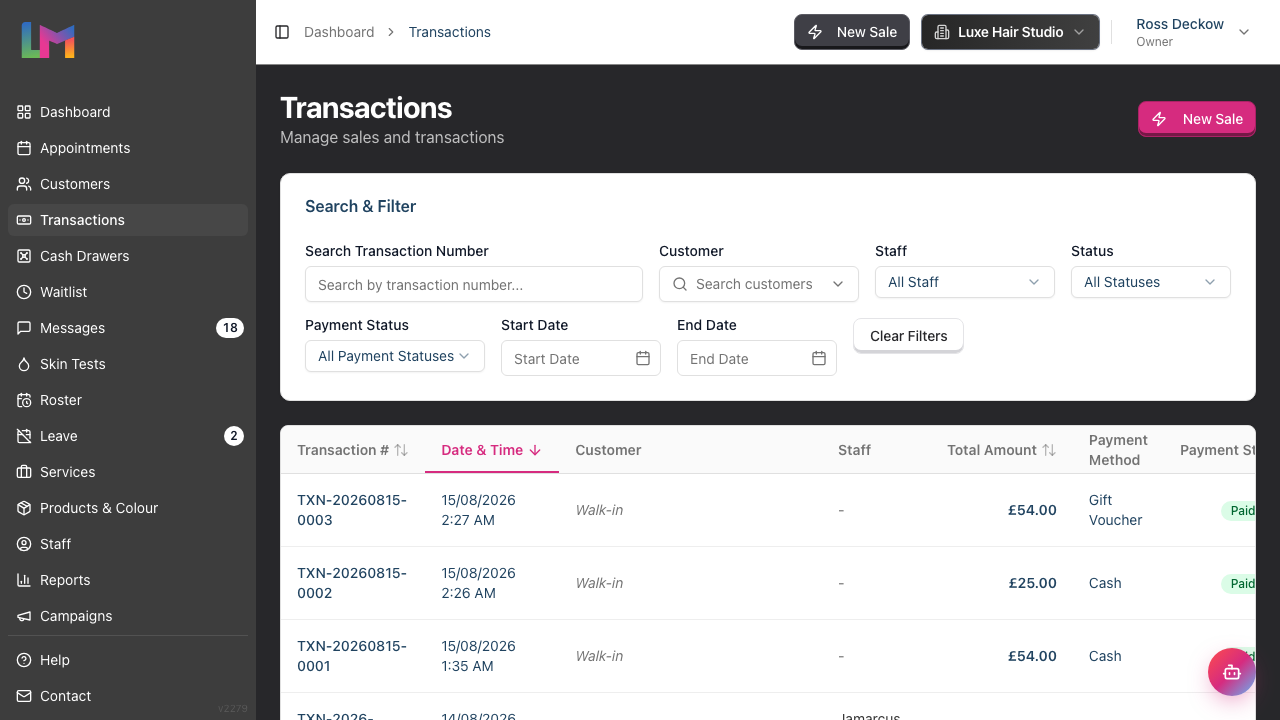Click the pink New Sale button

tap(1197, 119)
